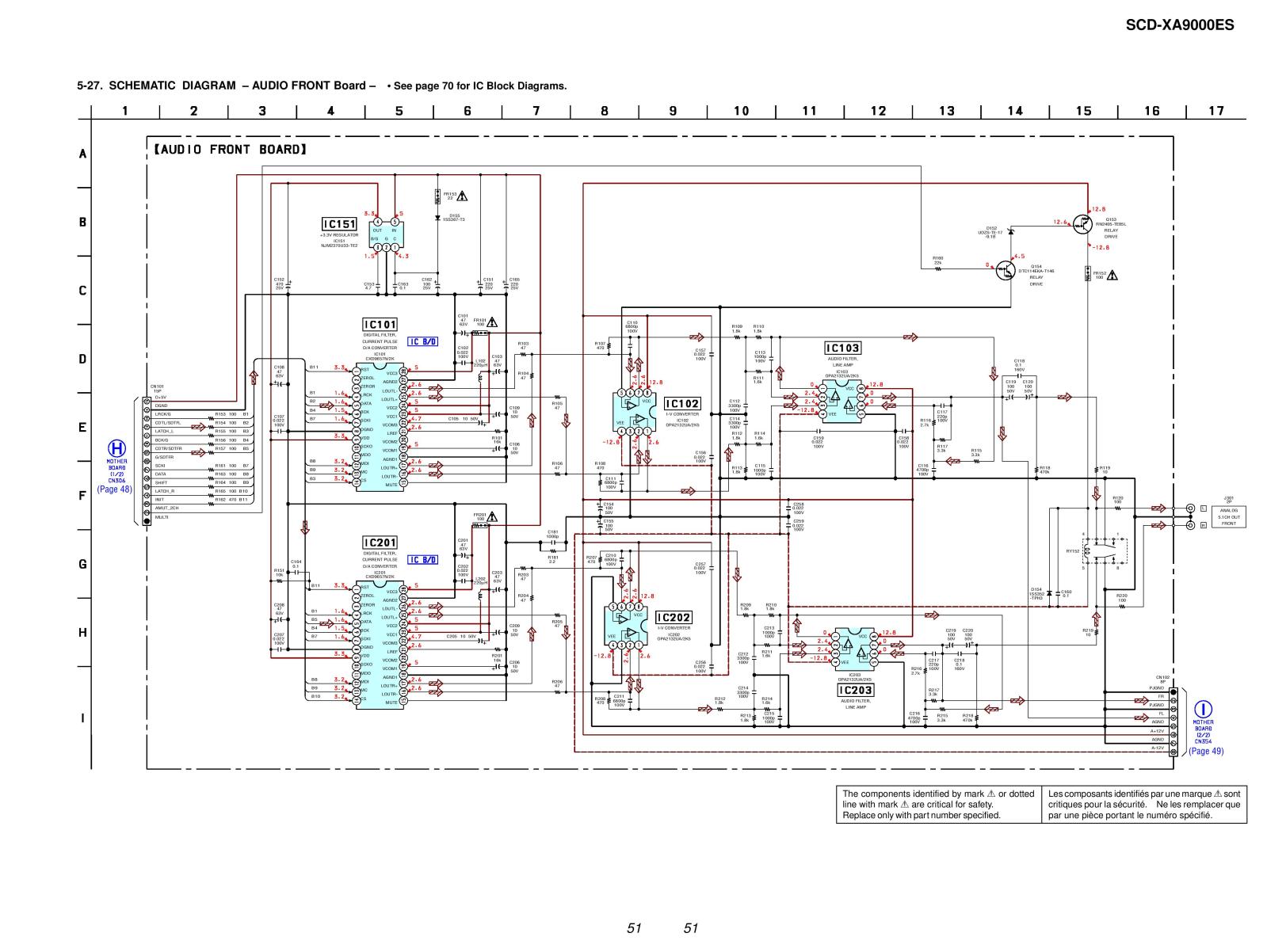The width and height of the screenshot is (1267, 952).
Task: Select the Q153 relay drive transistor symbol
Action: tap(1082, 225)
